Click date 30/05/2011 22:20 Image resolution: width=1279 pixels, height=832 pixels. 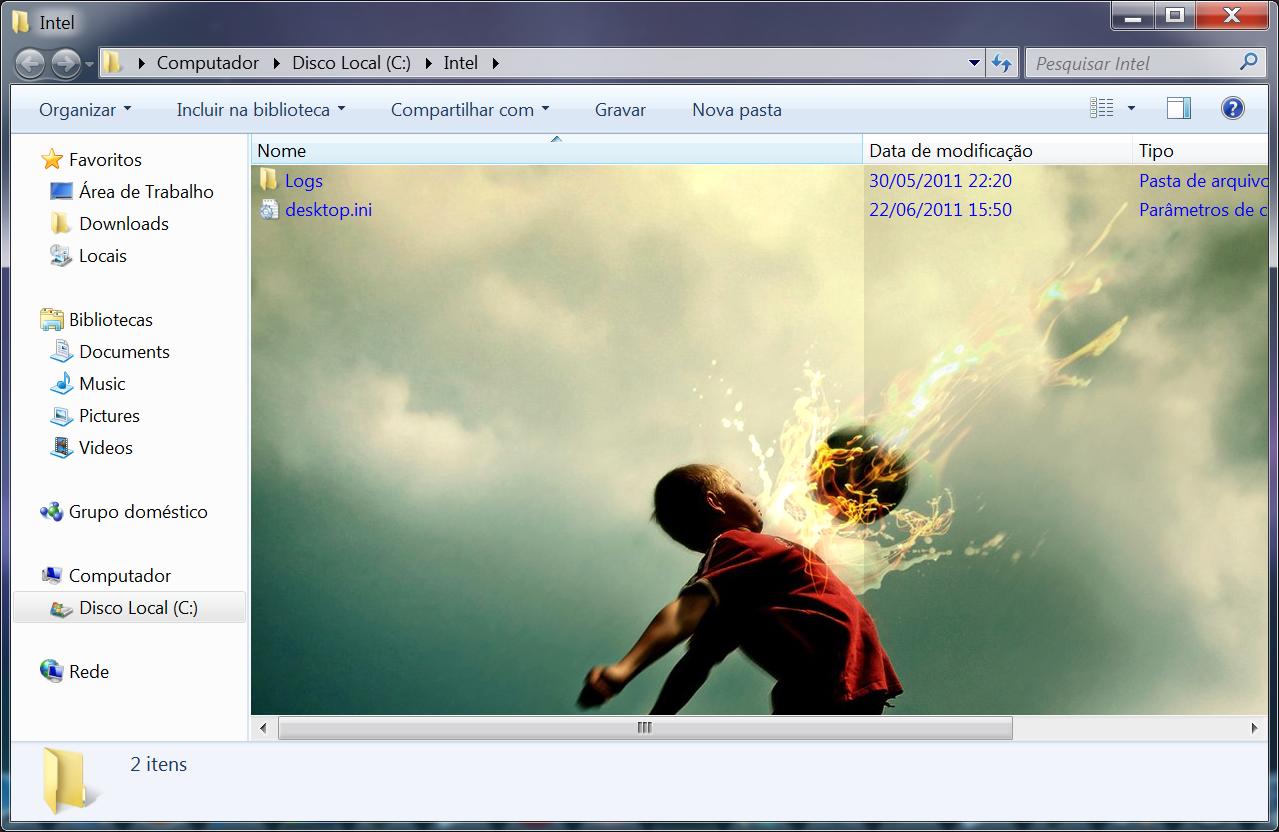[940, 181]
